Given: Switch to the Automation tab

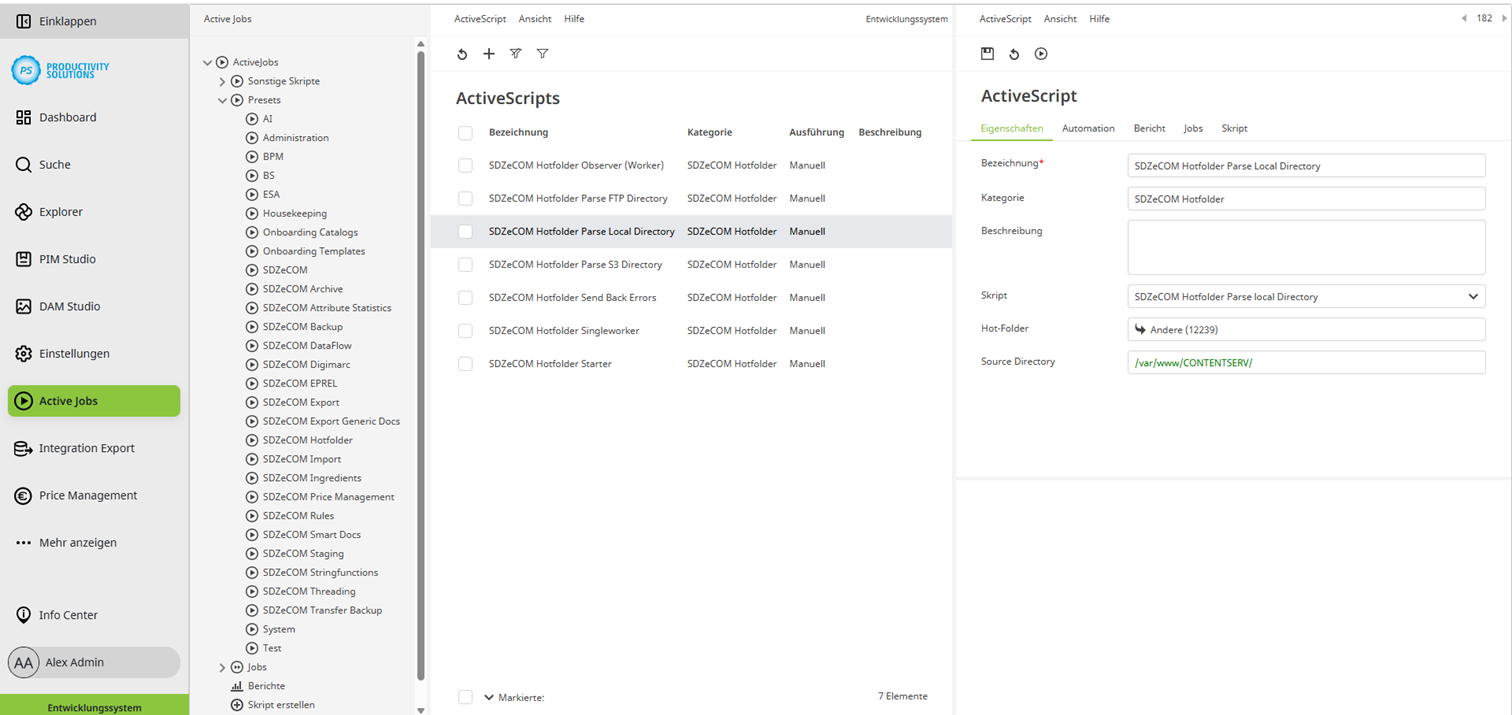Looking at the screenshot, I should click(1088, 128).
